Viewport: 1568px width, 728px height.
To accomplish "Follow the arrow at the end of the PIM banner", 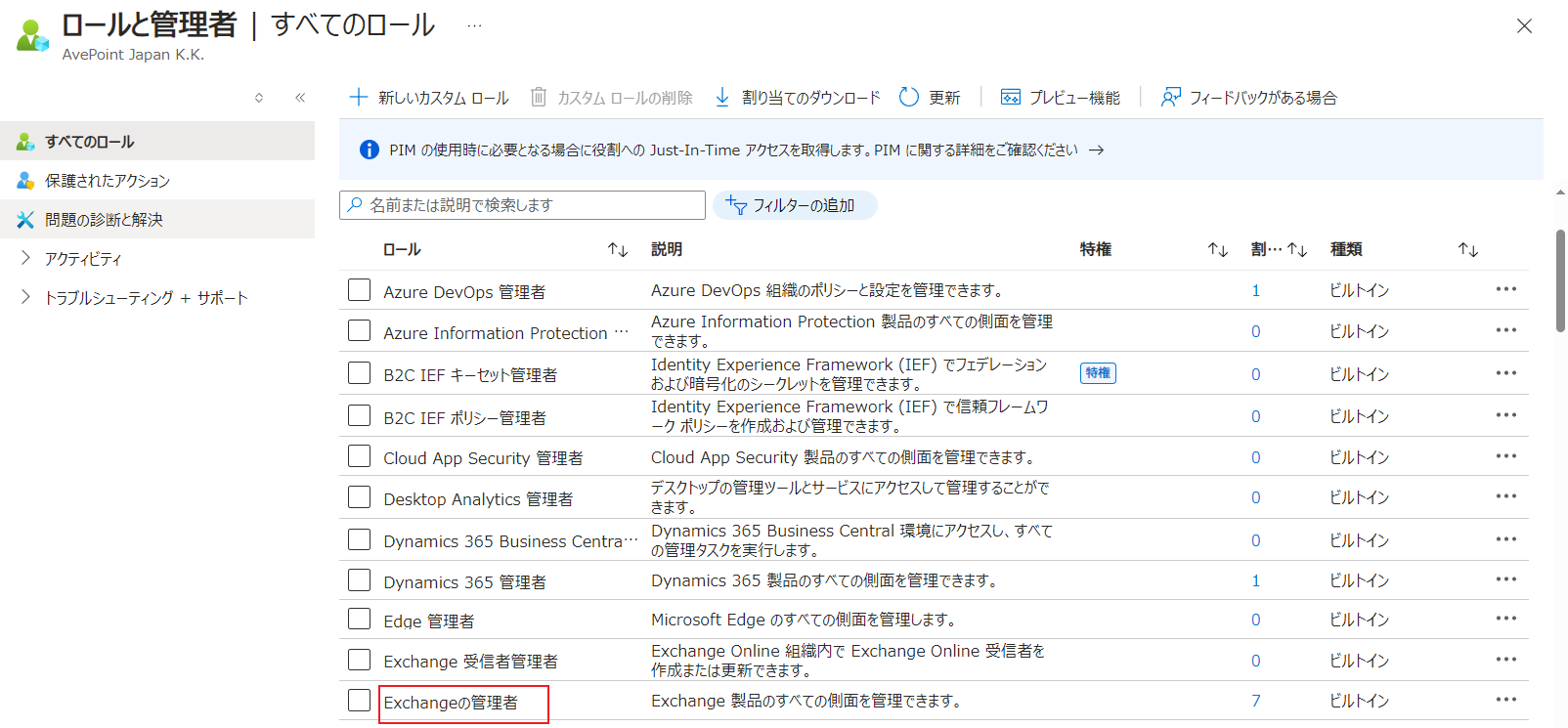I will pos(1097,150).
